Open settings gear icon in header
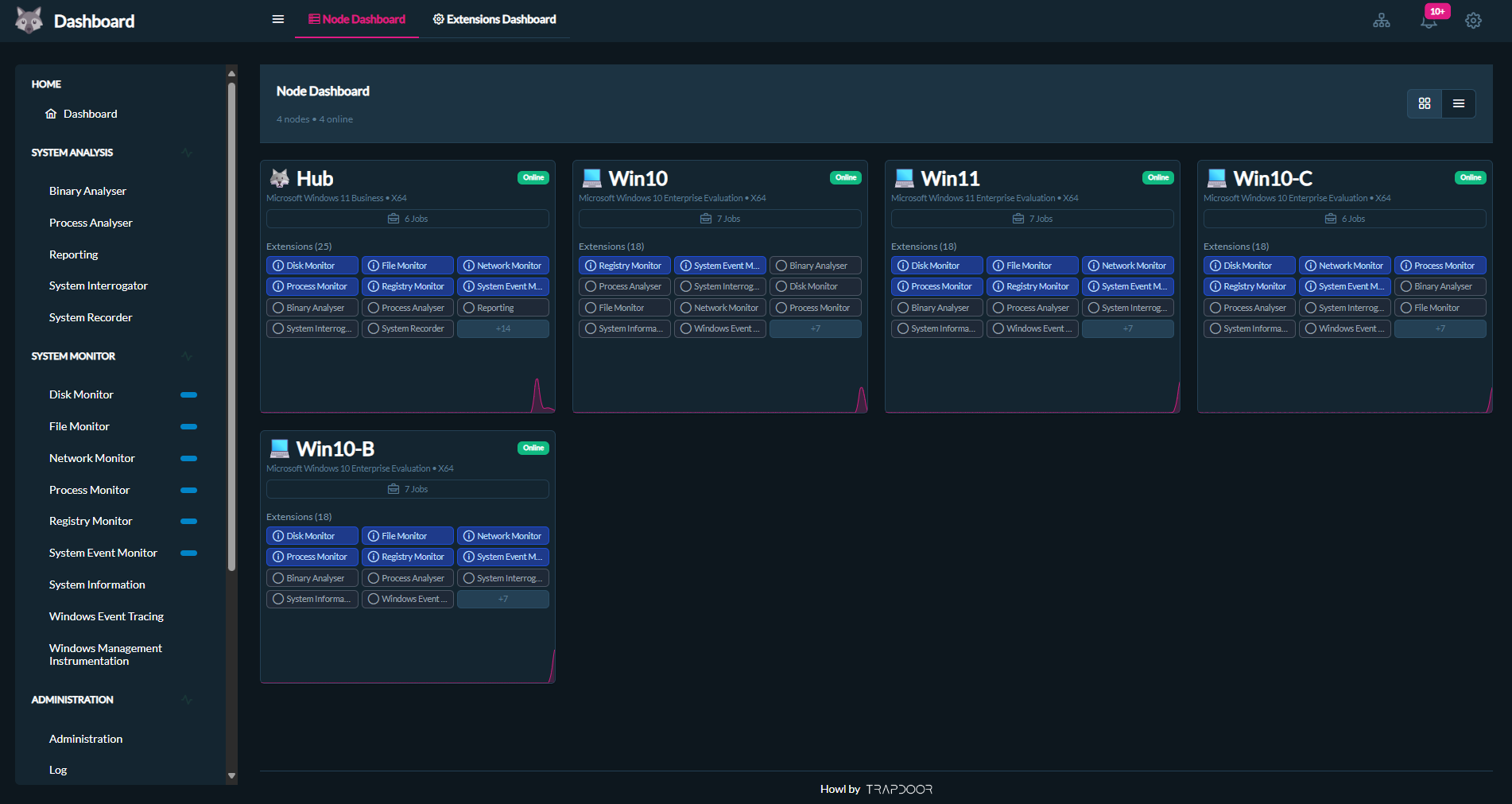Image resolution: width=1512 pixels, height=804 pixels. [1473, 21]
